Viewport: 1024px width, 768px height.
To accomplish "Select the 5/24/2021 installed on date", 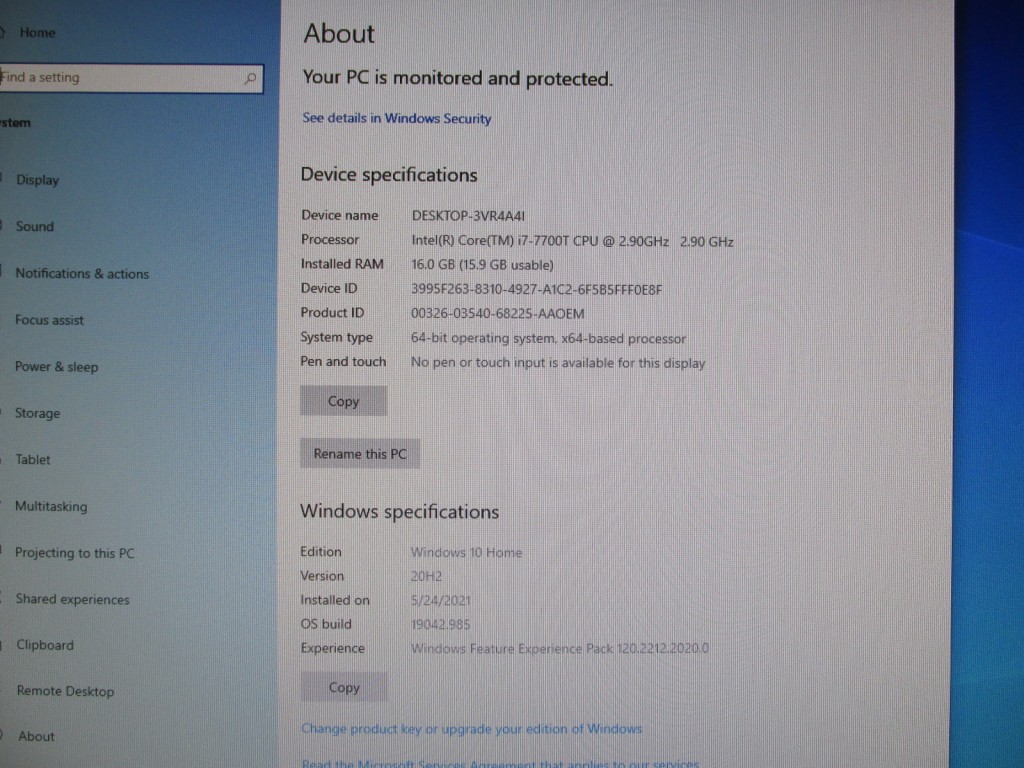I will [x=441, y=601].
